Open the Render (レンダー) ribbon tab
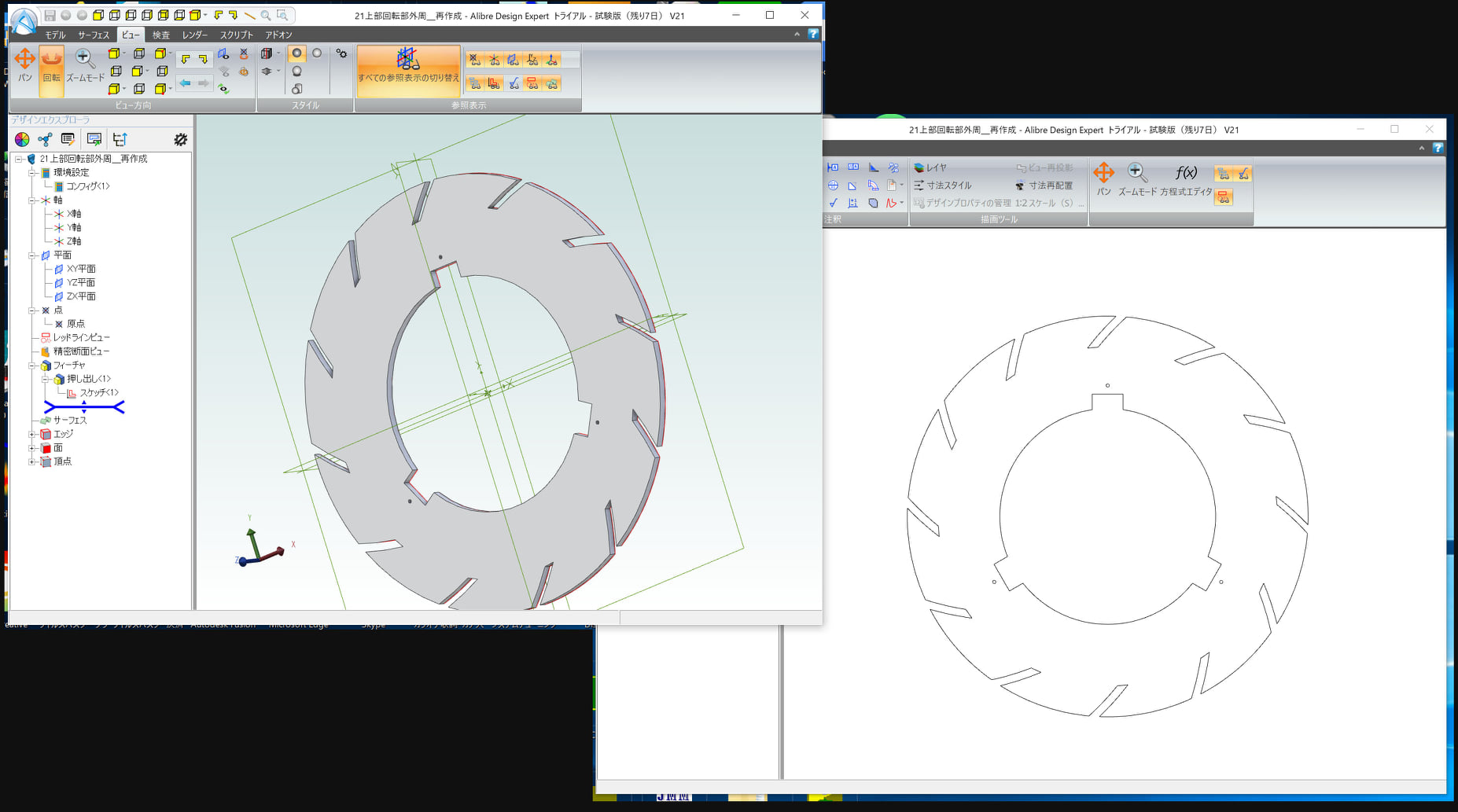1458x812 pixels. [195, 35]
